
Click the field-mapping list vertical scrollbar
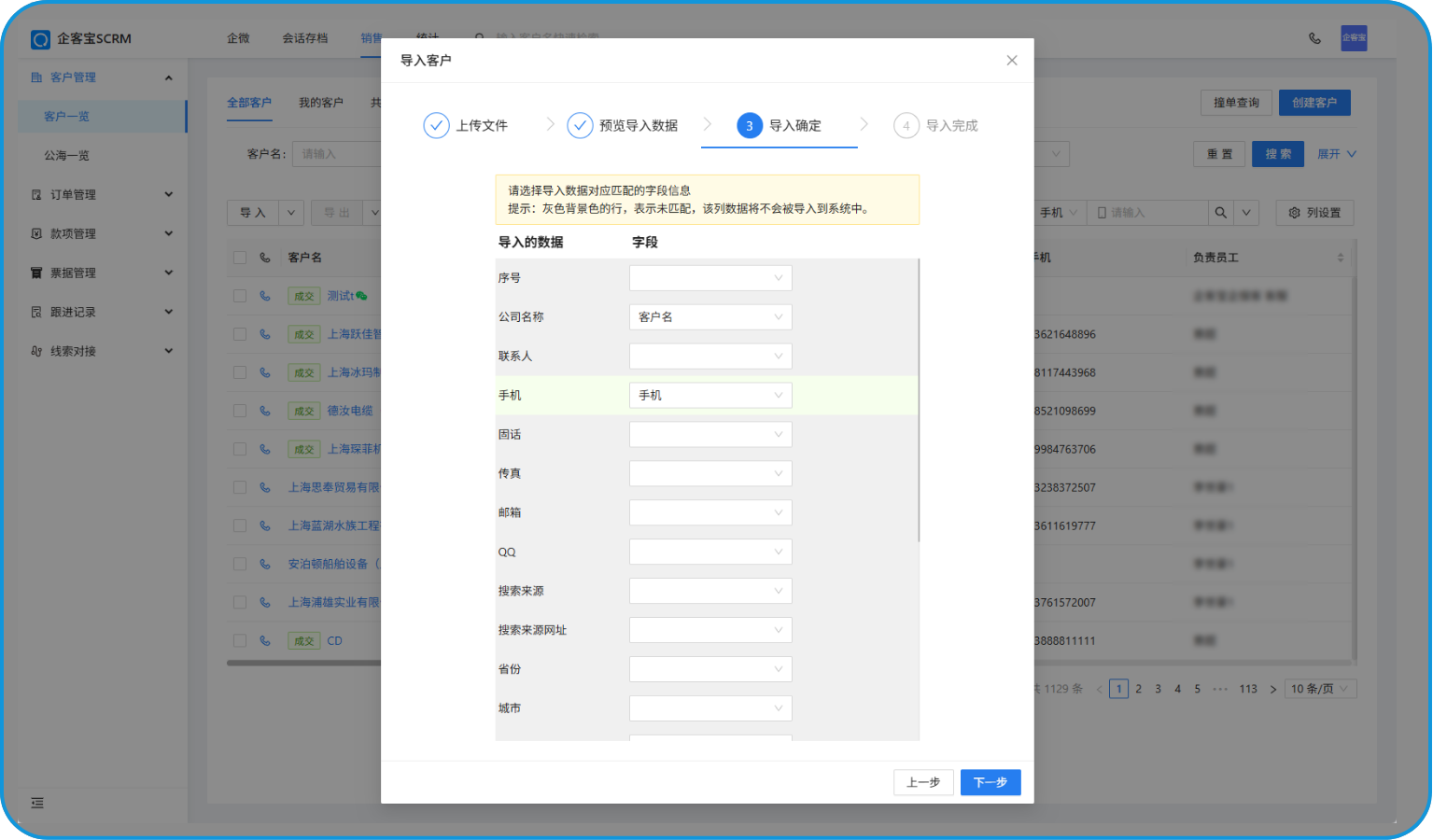coord(919,401)
